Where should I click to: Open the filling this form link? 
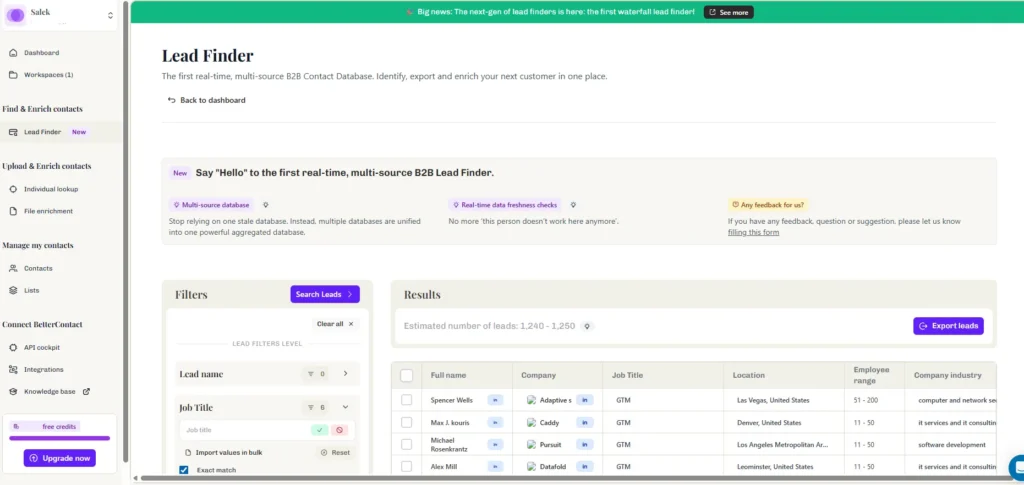click(753, 232)
